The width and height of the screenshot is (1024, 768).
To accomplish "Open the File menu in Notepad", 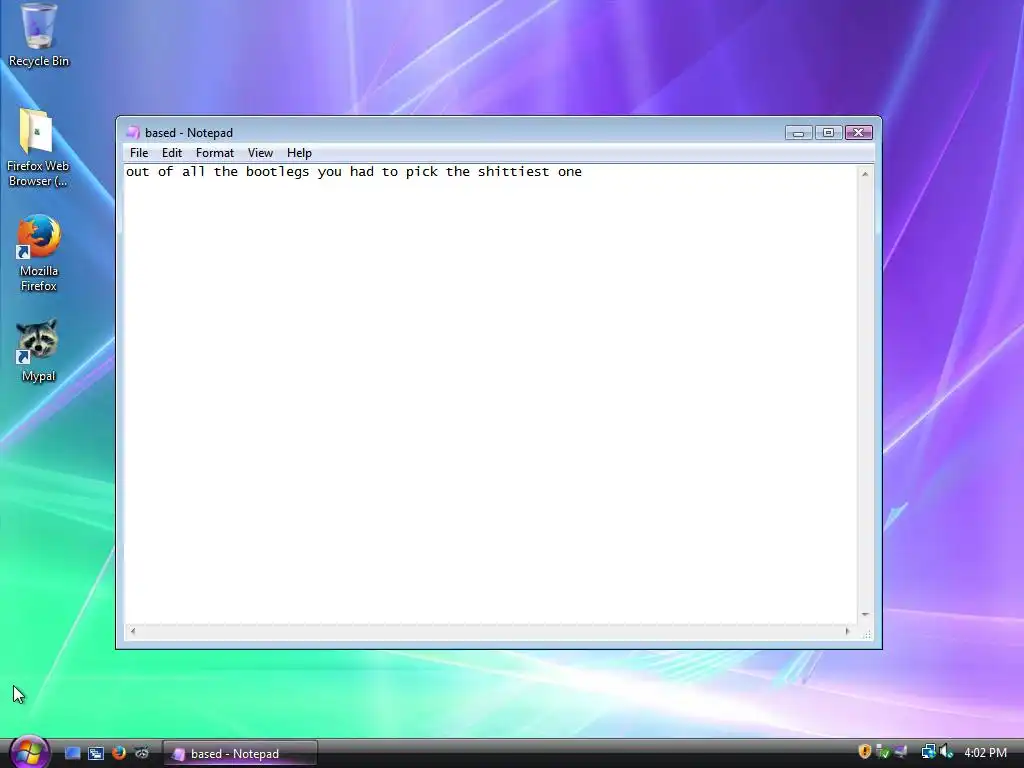I will (138, 153).
